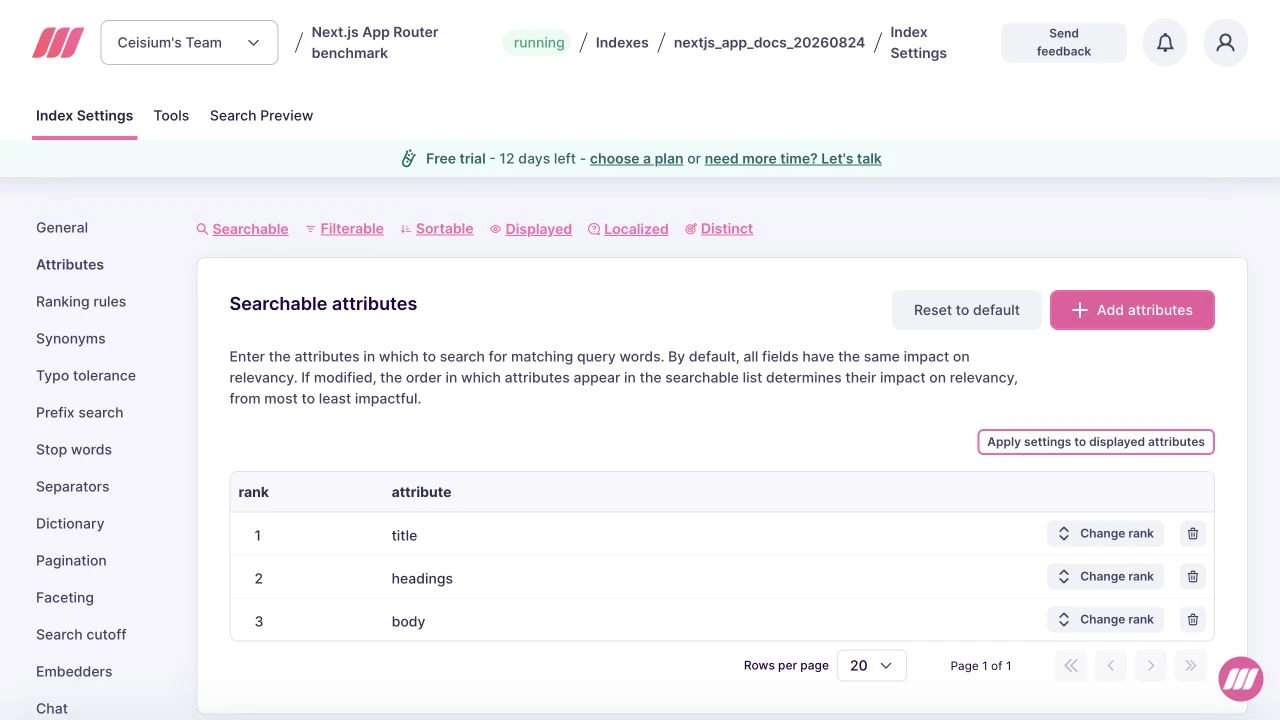Jump to the Displayed attributes section link
Screen dimensions: 1280x720
tap(530, 229)
